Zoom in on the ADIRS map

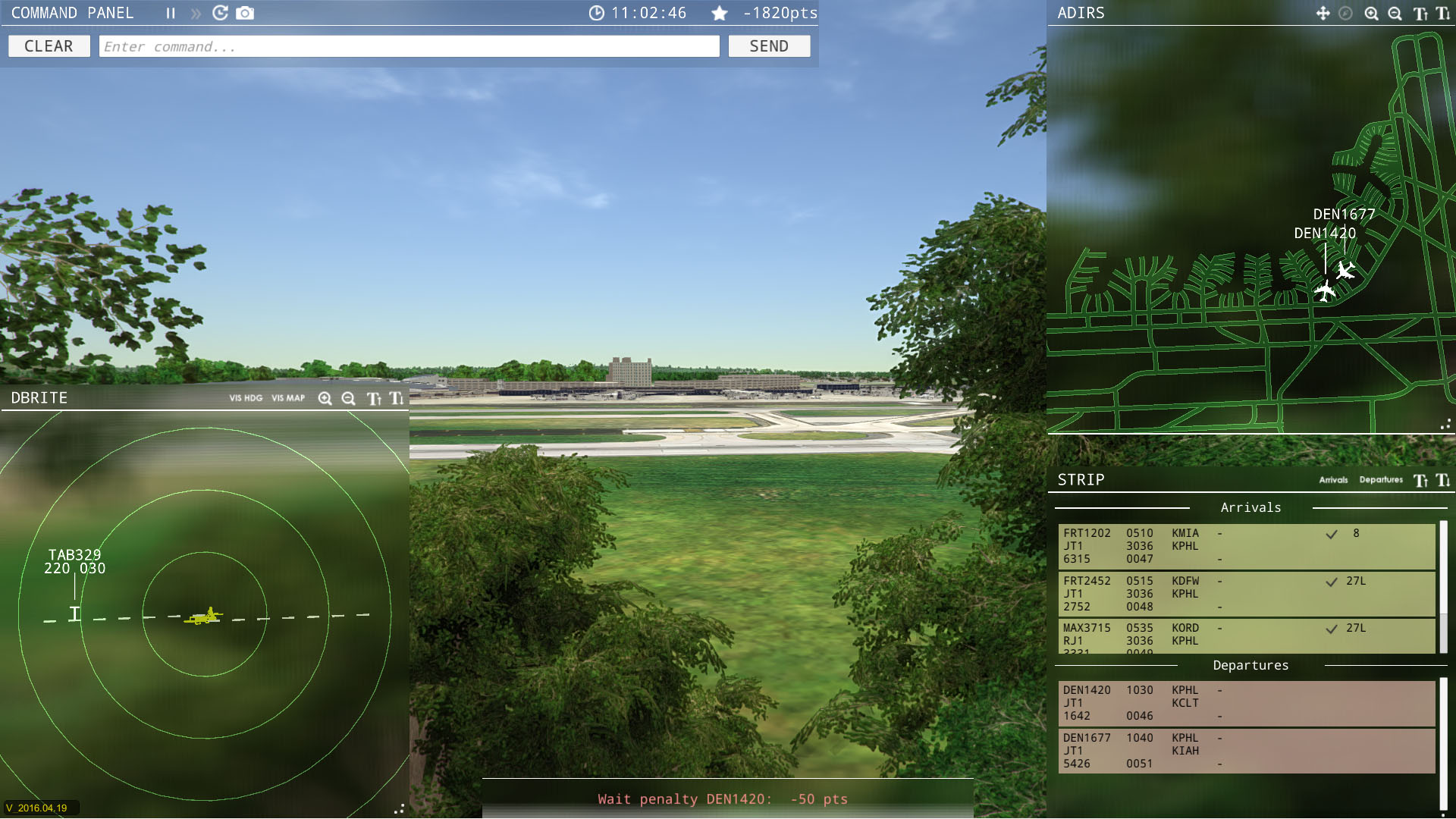(1371, 13)
